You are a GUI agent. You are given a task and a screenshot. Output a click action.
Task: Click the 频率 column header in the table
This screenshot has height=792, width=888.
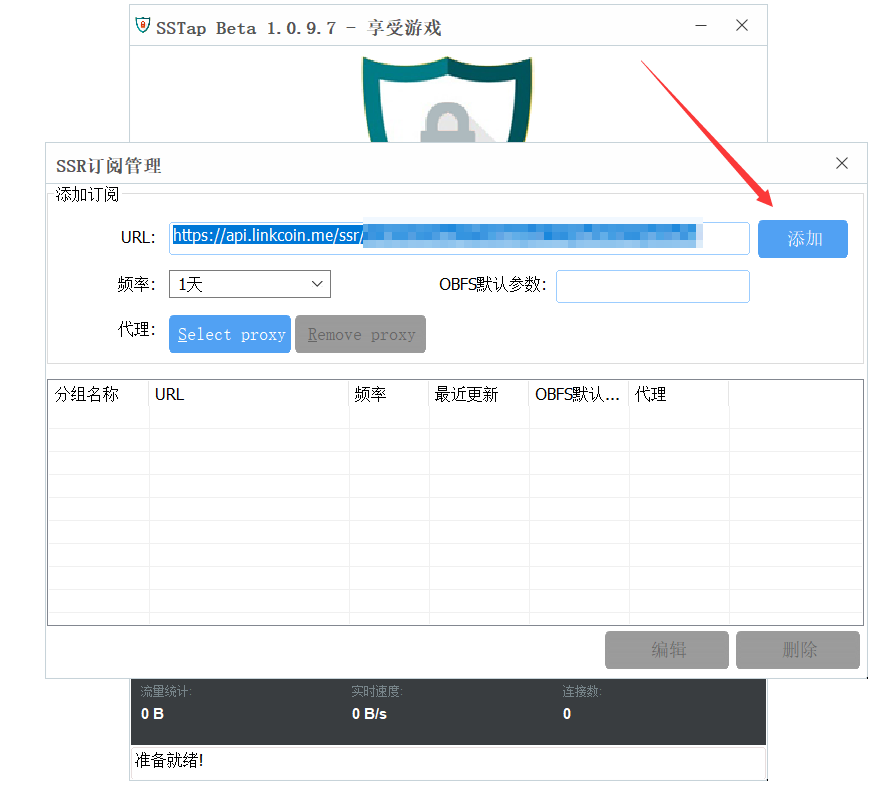click(389, 394)
